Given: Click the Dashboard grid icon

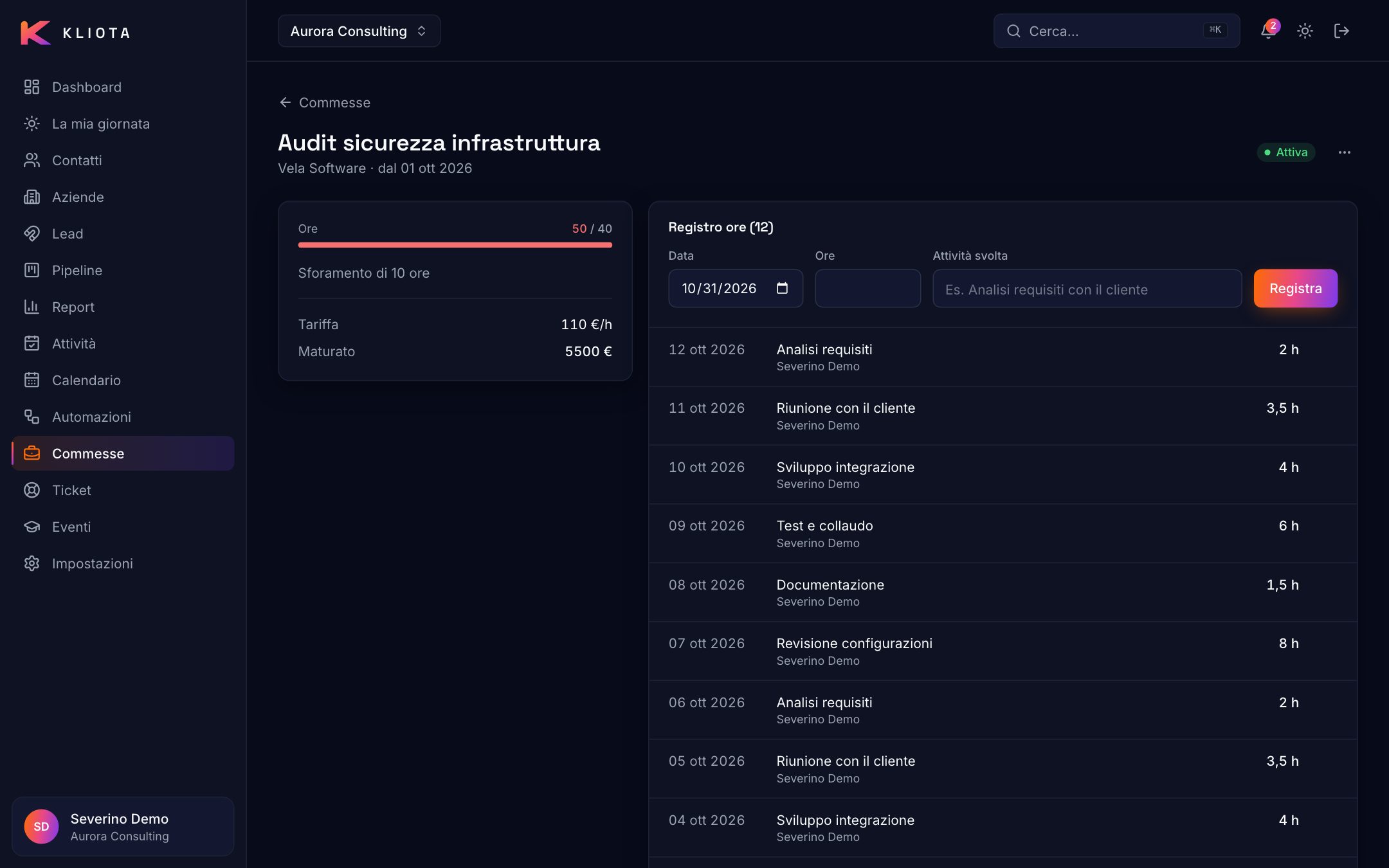Looking at the screenshot, I should pos(32,87).
